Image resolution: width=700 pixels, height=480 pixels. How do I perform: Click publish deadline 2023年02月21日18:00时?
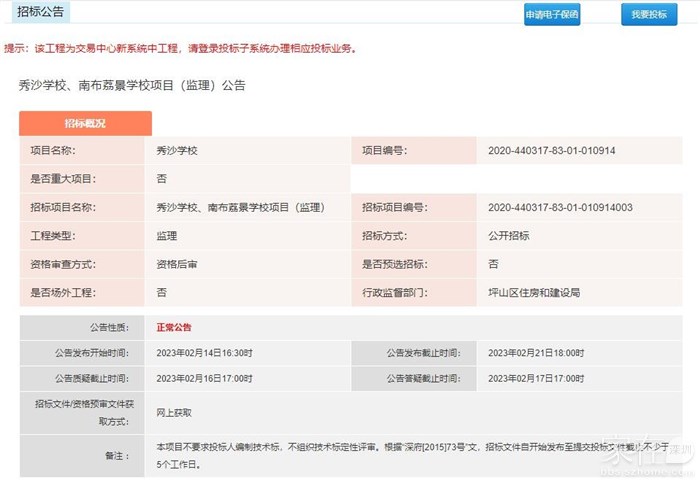[535, 353]
